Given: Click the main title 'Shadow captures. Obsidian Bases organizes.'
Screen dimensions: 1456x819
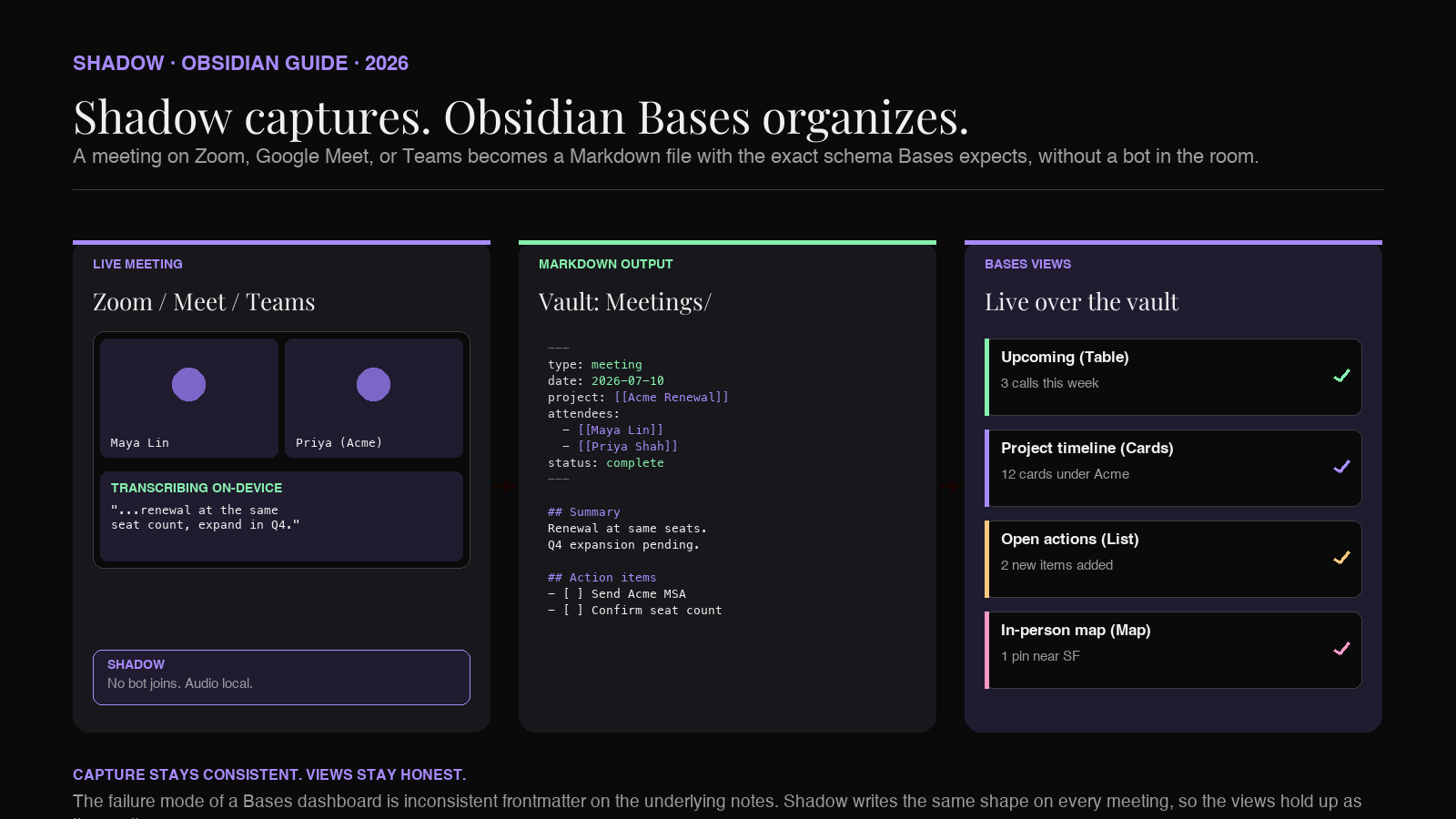Looking at the screenshot, I should point(521,117).
